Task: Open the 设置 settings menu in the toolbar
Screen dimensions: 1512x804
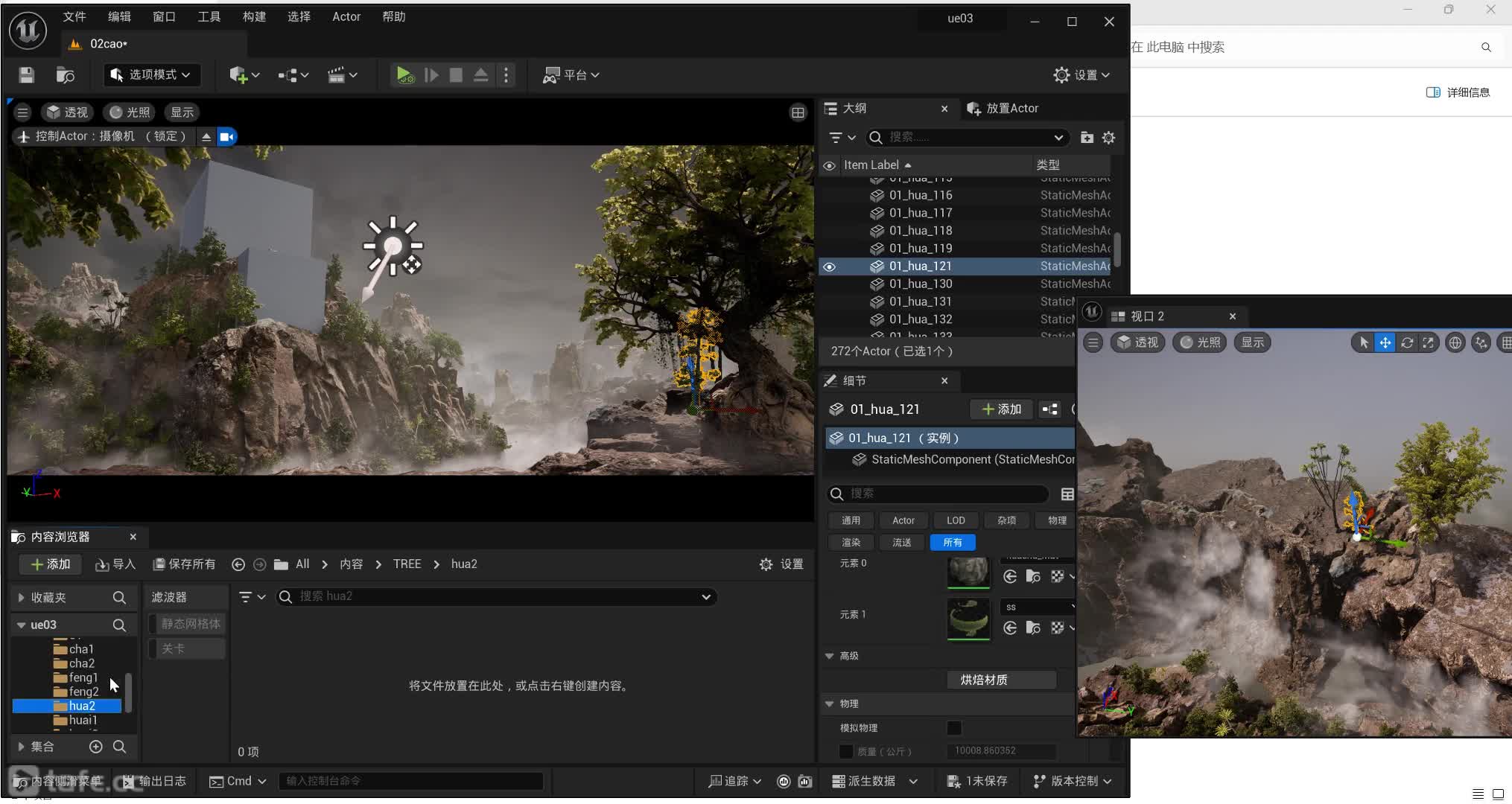Action: tap(1081, 74)
